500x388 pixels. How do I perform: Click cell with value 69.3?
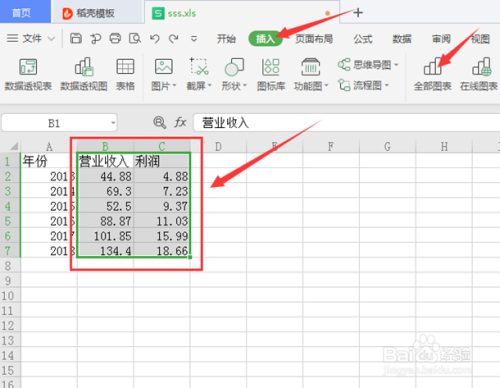click(x=105, y=191)
